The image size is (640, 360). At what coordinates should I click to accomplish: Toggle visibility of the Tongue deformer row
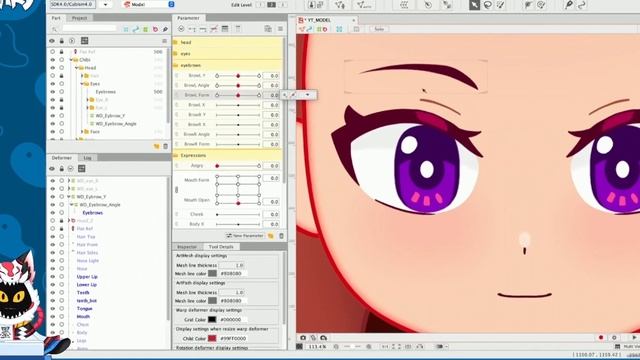(52, 309)
